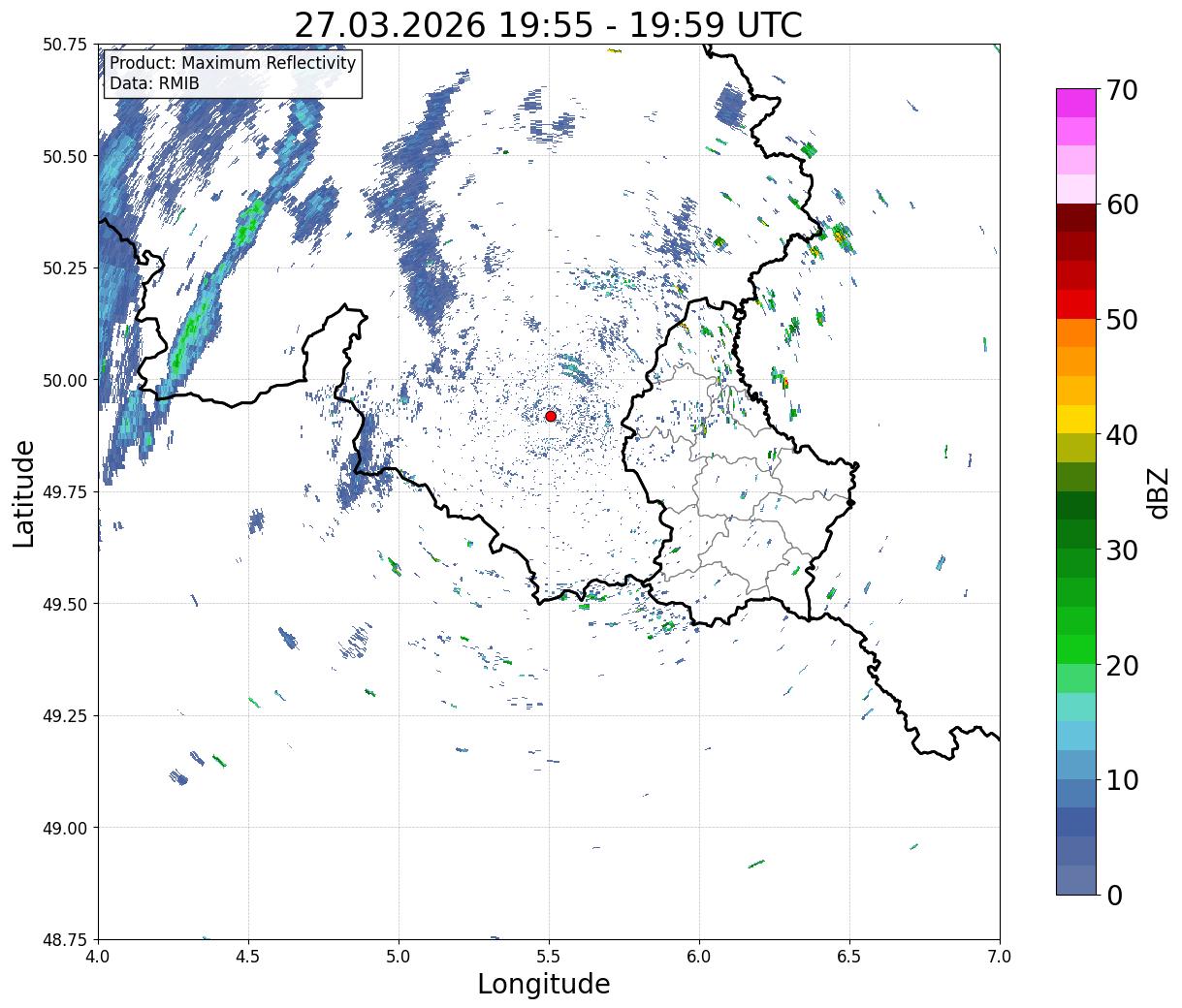1182x1008 pixels.
Task: Click 'Product: Maximum Reflectivity' text
Action: click(x=233, y=63)
